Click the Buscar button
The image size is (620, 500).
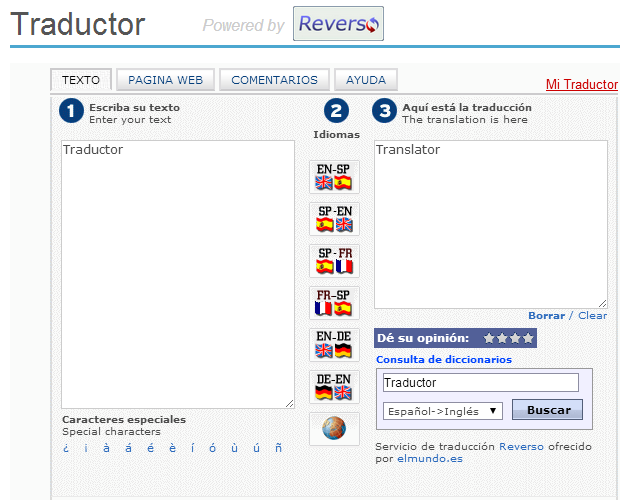[x=547, y=409]
